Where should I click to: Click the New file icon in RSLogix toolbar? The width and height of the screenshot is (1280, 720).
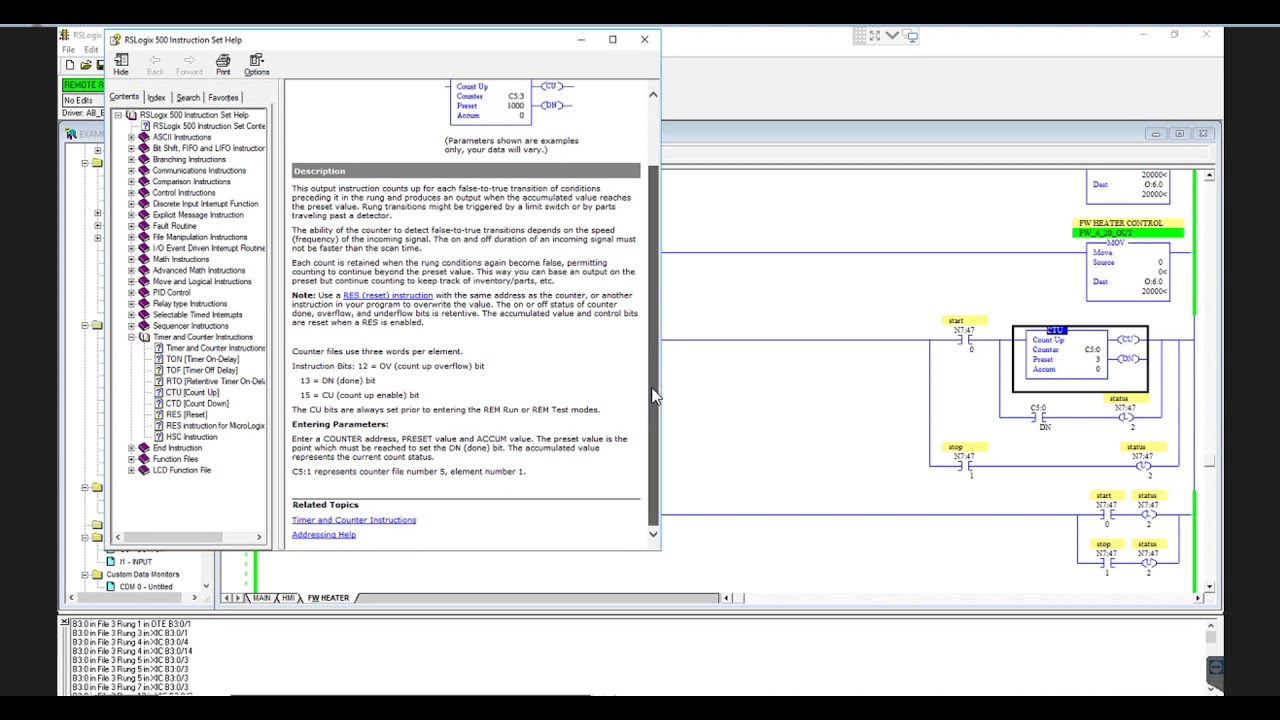[x=69, y=65]
